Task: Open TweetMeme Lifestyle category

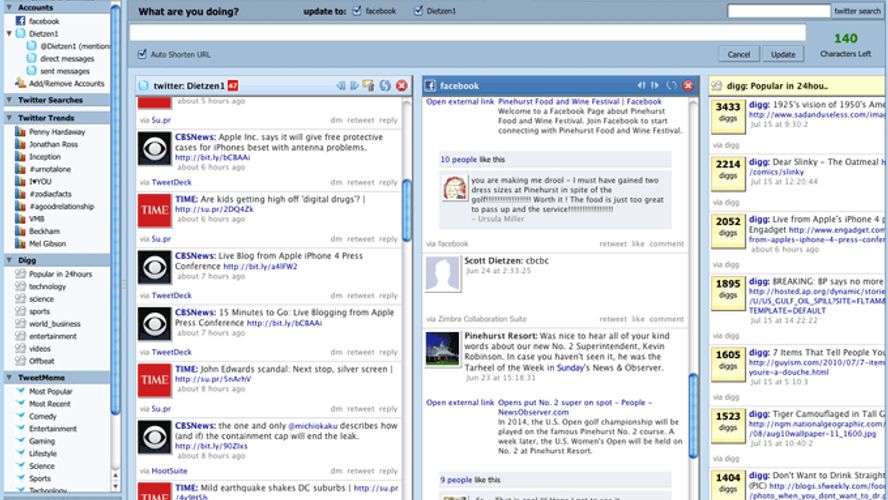Action: pos(42,454)
